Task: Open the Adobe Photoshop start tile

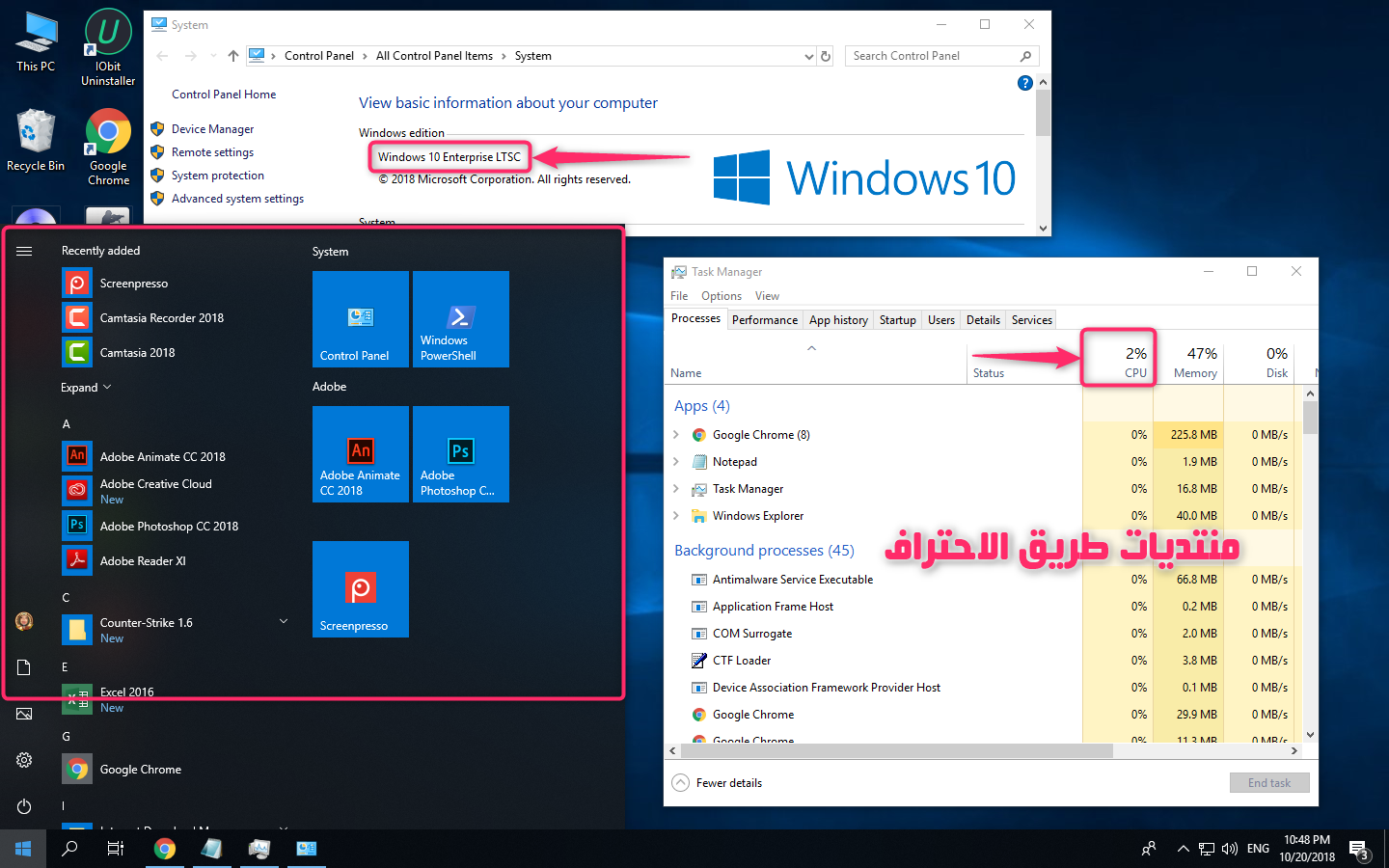Action: click(x=460, y=454)
